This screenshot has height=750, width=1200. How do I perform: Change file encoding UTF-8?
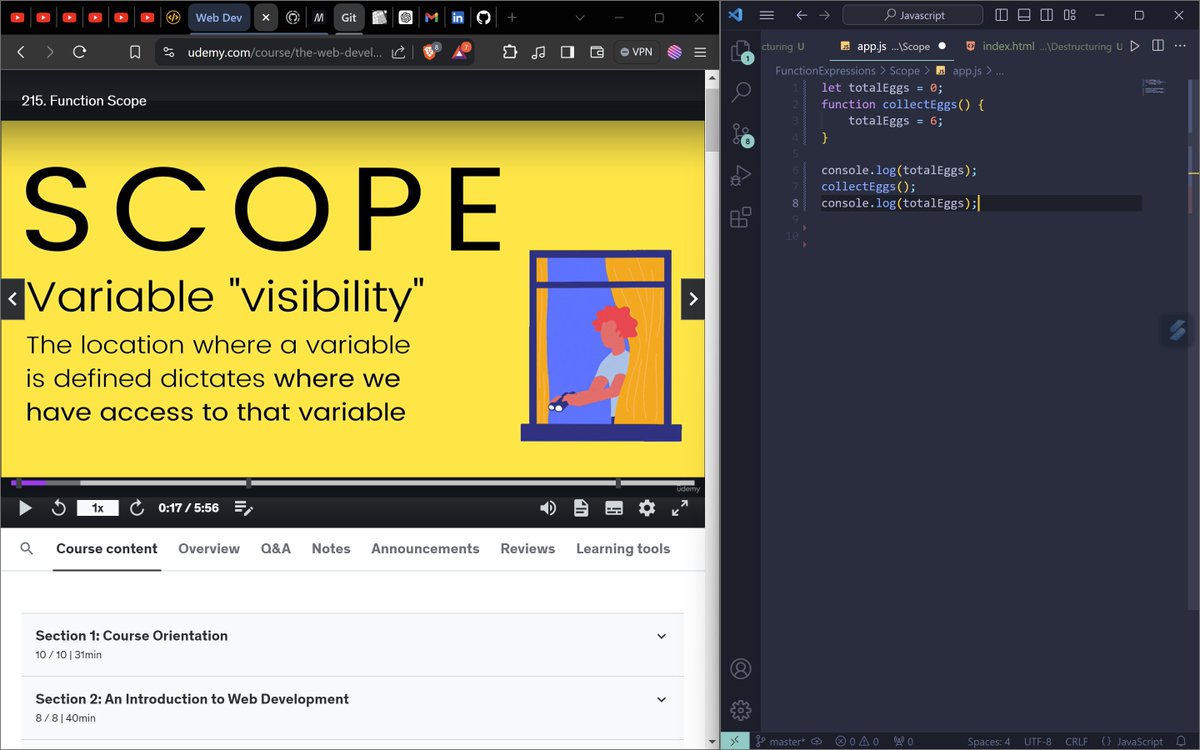click(x=1037, y=742)
